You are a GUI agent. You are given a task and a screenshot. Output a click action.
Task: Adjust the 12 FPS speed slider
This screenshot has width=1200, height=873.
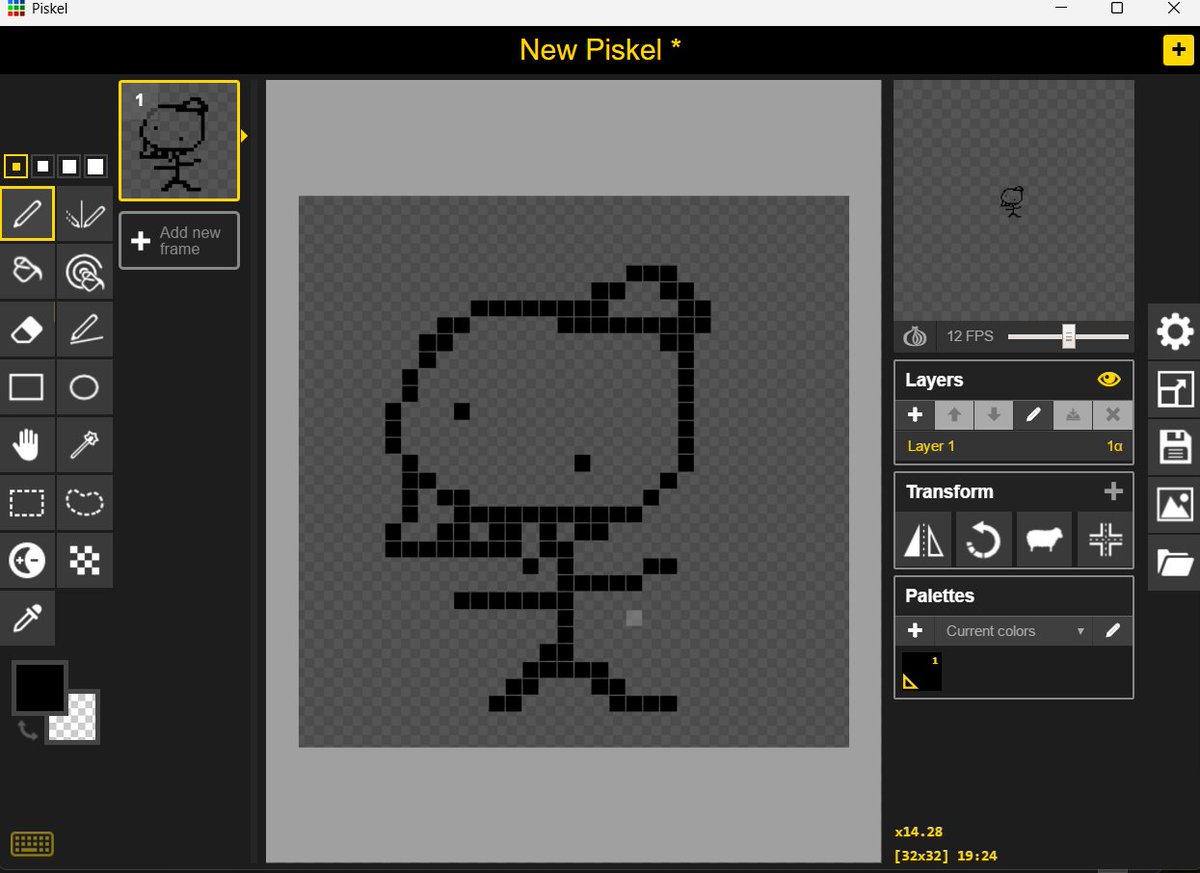tap(1068, 337)
